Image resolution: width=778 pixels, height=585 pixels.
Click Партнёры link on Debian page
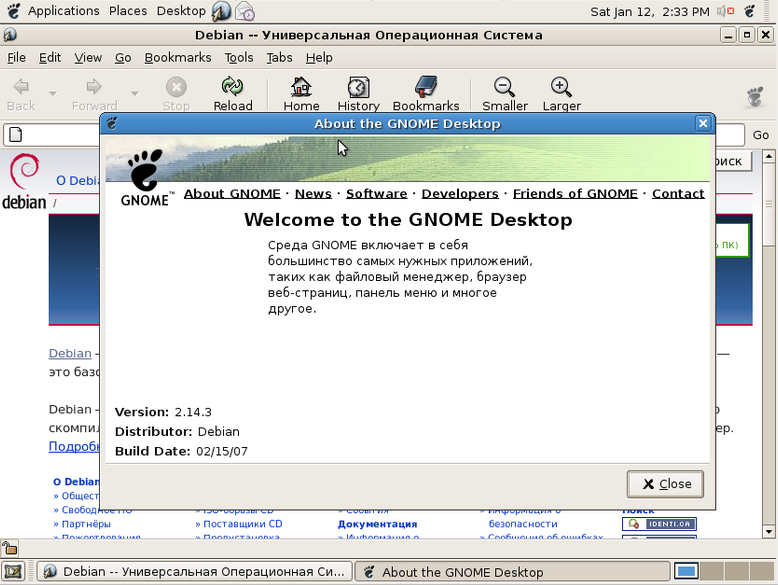point(86,524)
